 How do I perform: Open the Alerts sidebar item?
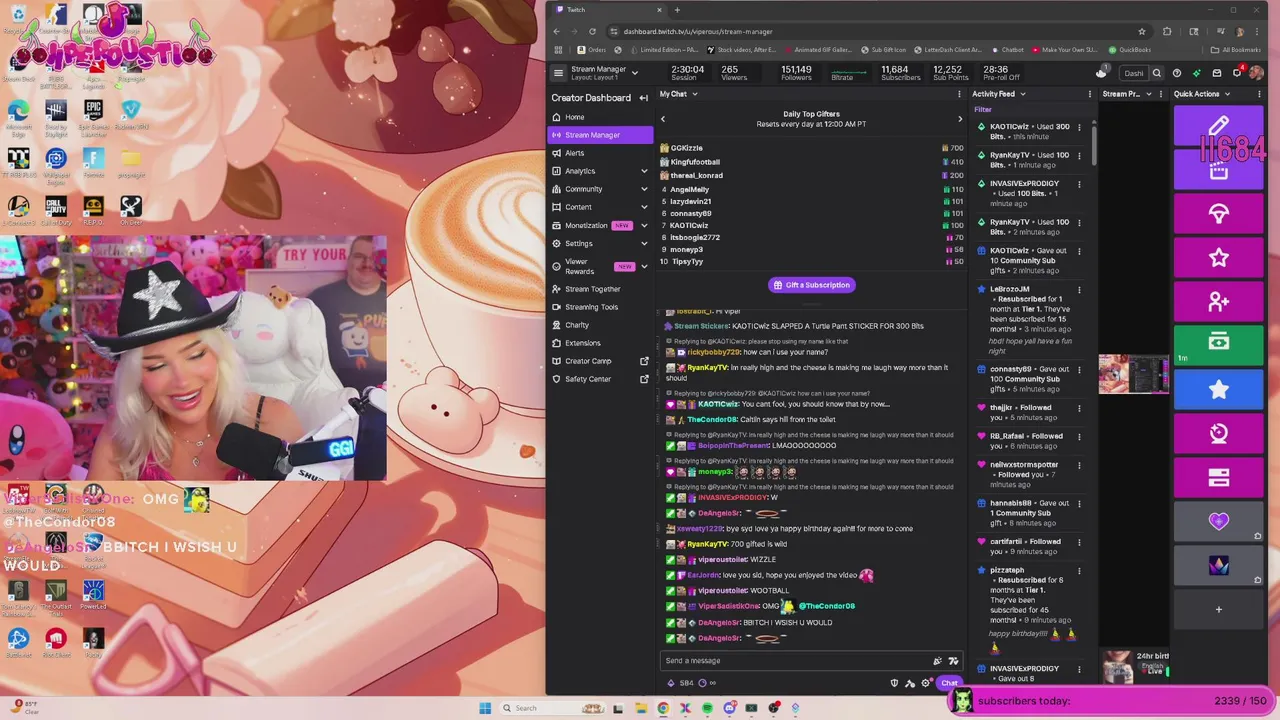coord(600,153)
